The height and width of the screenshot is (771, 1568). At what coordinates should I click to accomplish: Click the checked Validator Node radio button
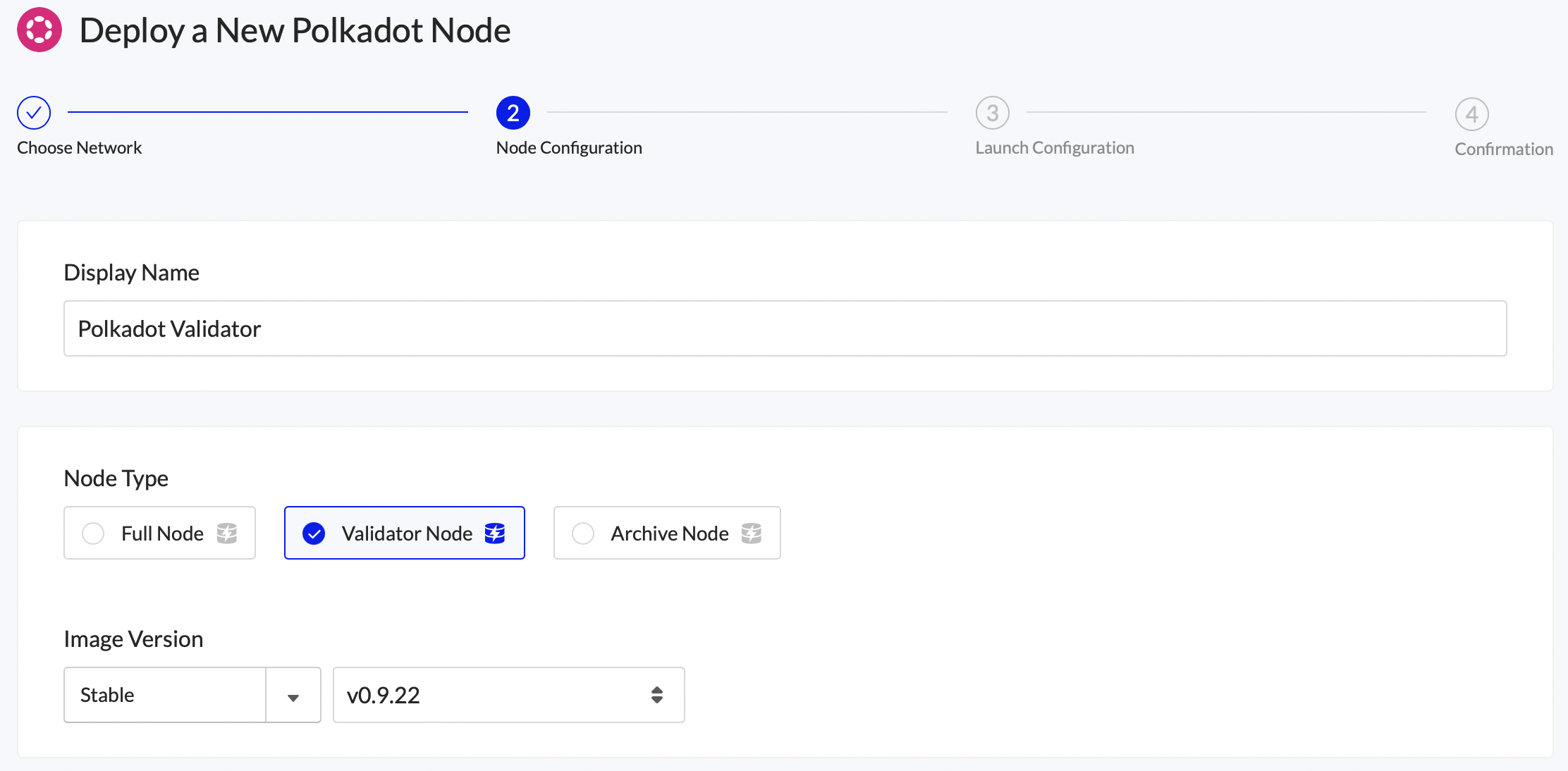[x=314, y=533]
